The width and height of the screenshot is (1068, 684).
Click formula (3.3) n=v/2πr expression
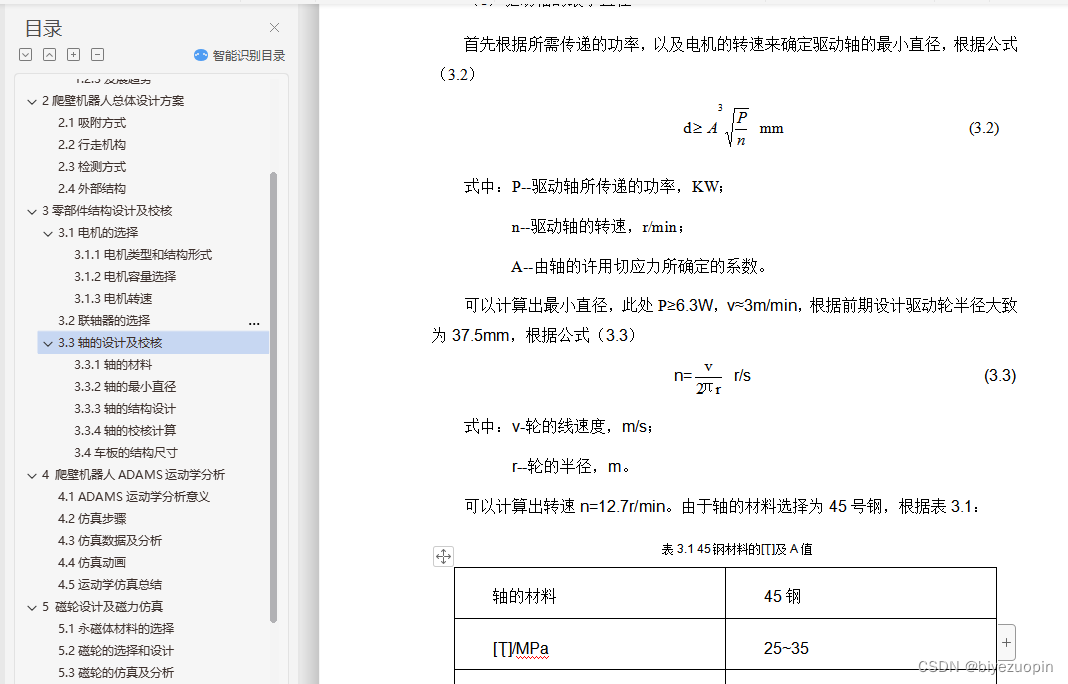(x=712, y=377)
